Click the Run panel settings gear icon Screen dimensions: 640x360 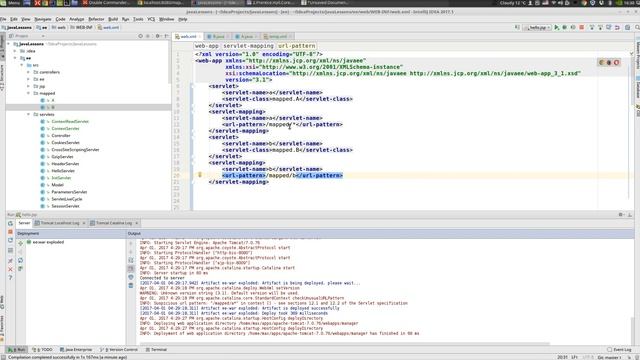coord(621,215)
